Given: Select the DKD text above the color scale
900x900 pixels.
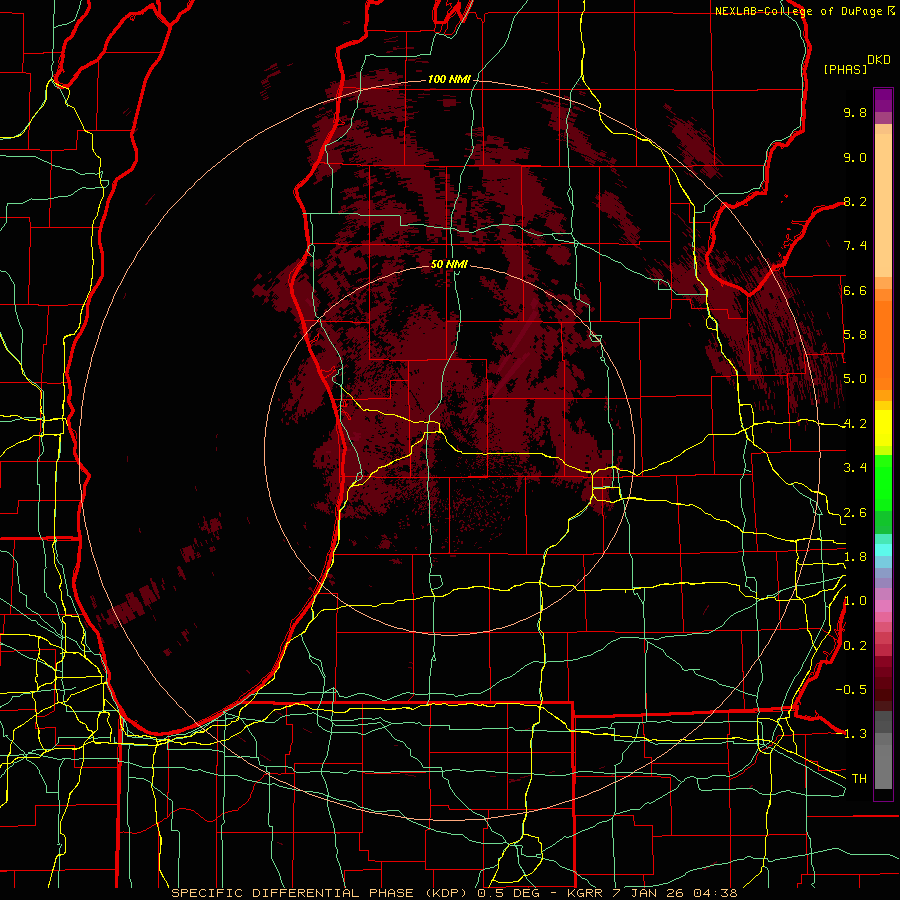Looking at the screenshot, I should pyautogui.click(x=879, y=60).
